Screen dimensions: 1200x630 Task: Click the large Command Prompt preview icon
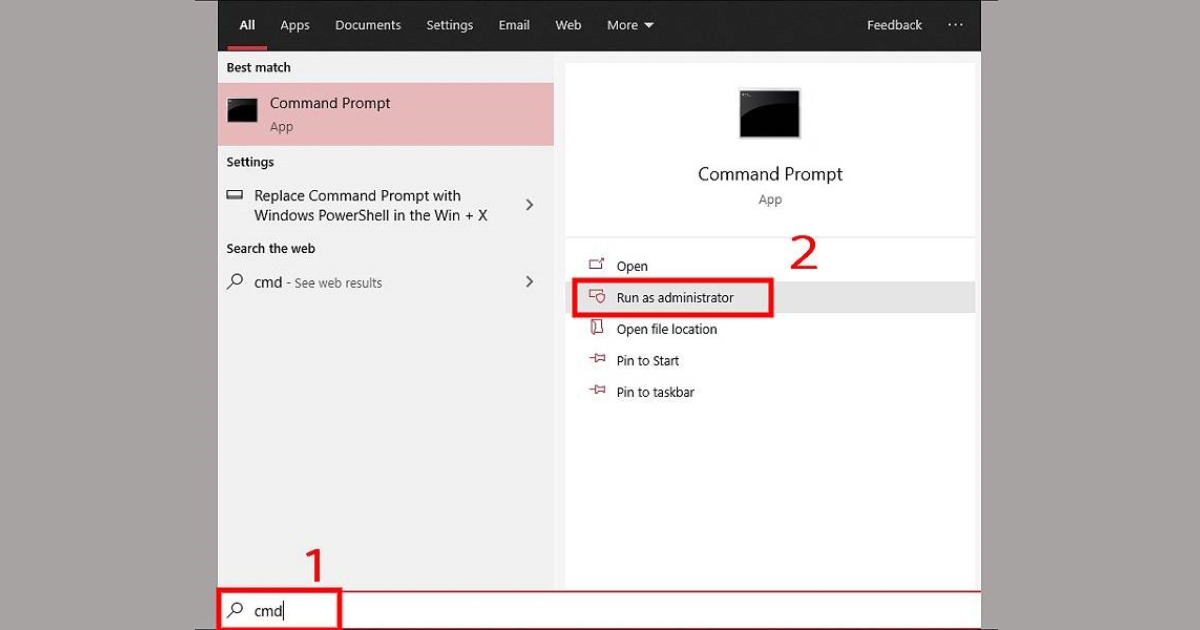(769, 114)
